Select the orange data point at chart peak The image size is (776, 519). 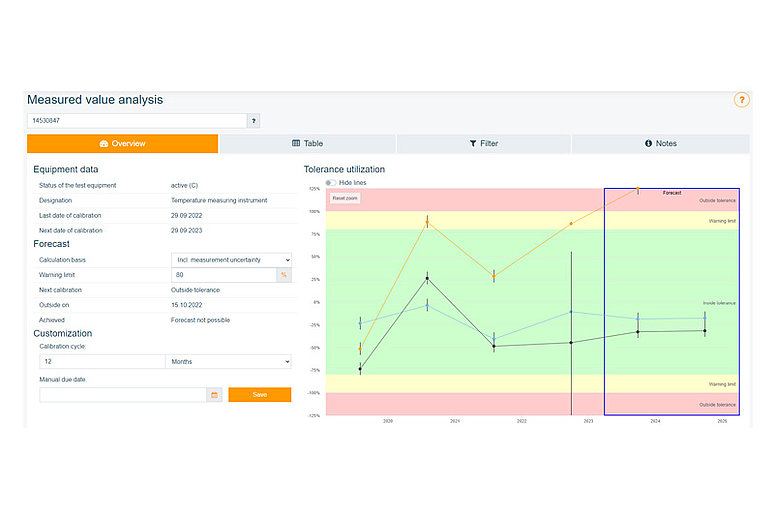point(637,189)
